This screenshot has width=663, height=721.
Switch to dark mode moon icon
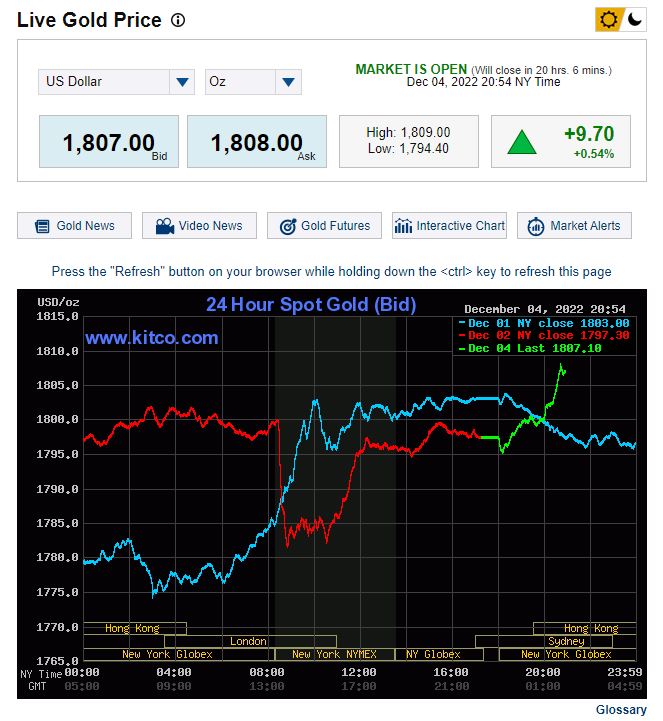pos(635,20)
